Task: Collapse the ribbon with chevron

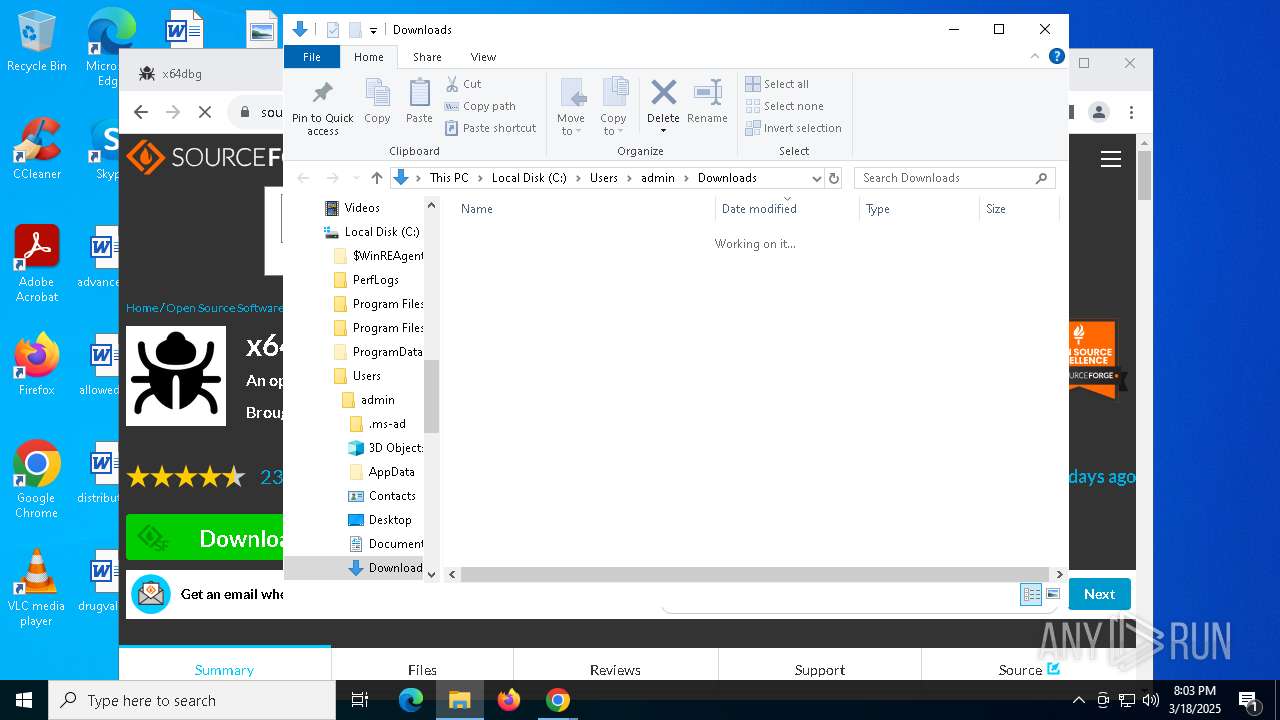Action: tap(1037, 57)
